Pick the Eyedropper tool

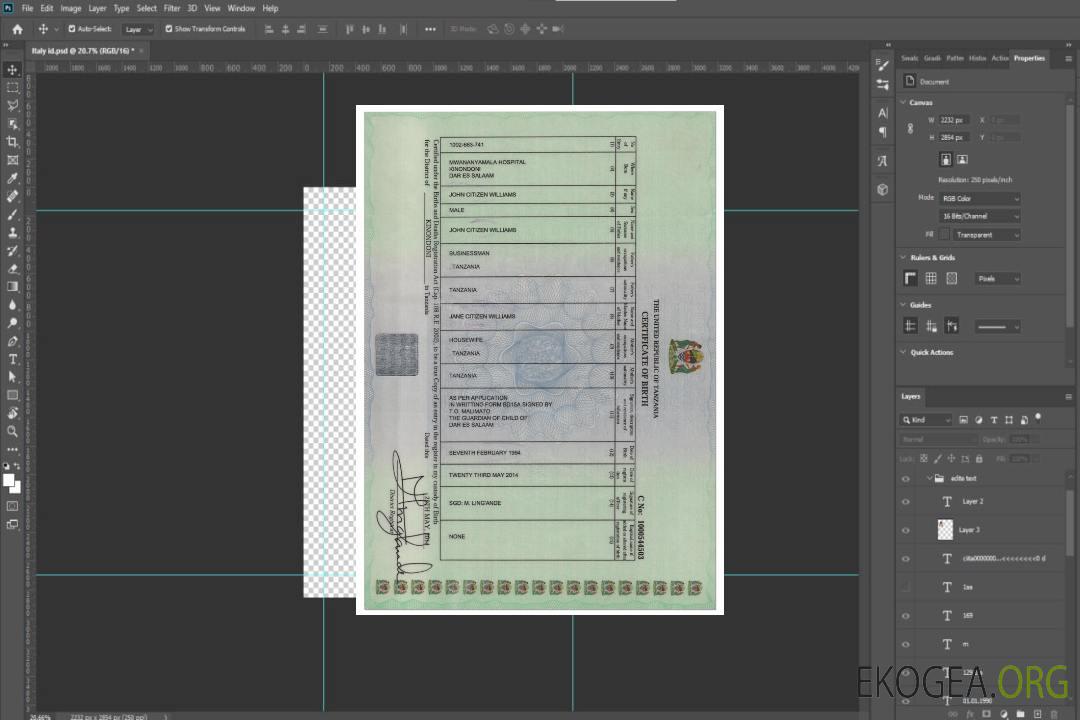pyautogui.click(x=12, y=178)
